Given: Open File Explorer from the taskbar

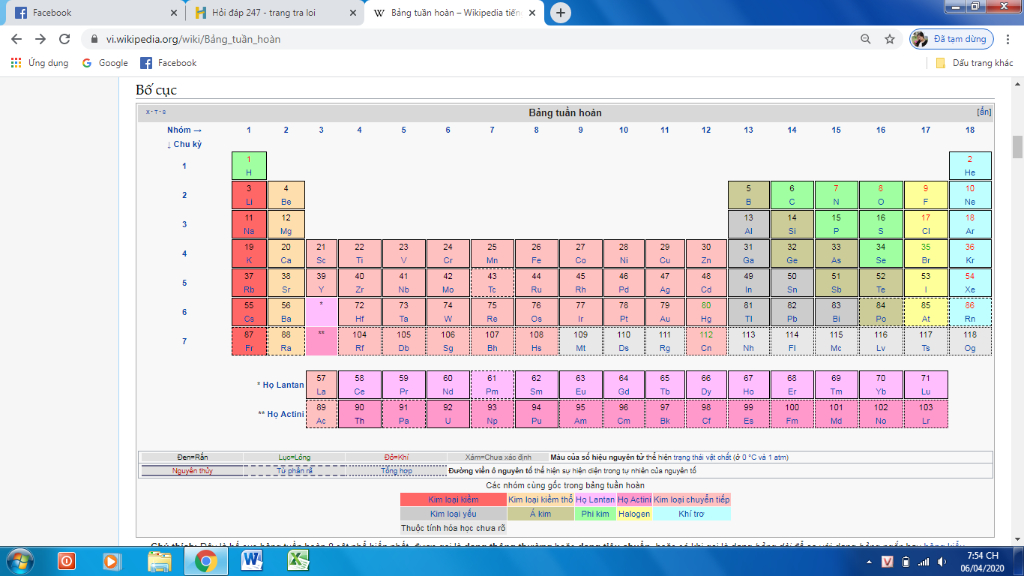Looking at the screenshot, I should (159, 561).
